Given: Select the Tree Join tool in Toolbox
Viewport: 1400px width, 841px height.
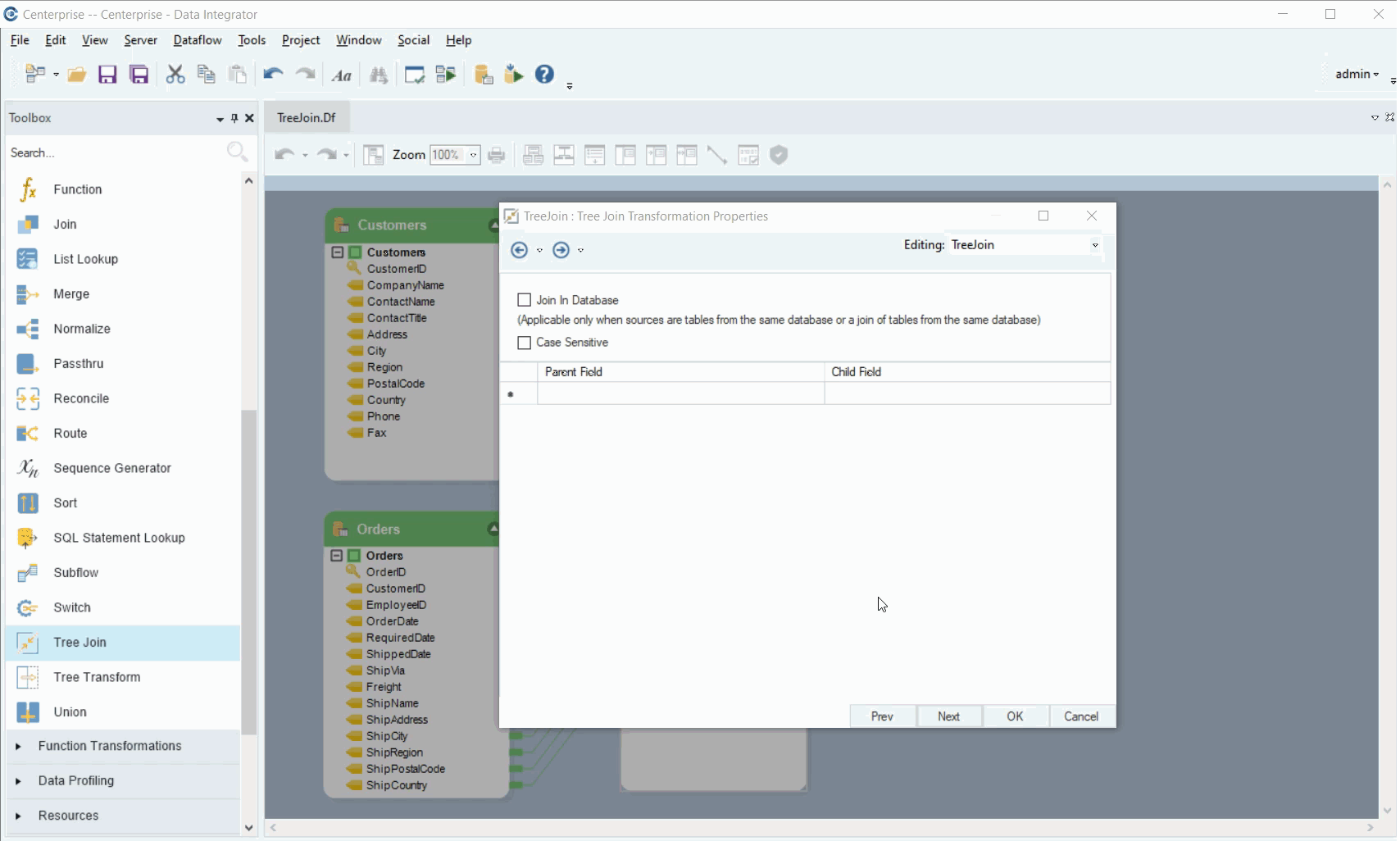Looking at the screenshot, I should click(x=80, y=643).
